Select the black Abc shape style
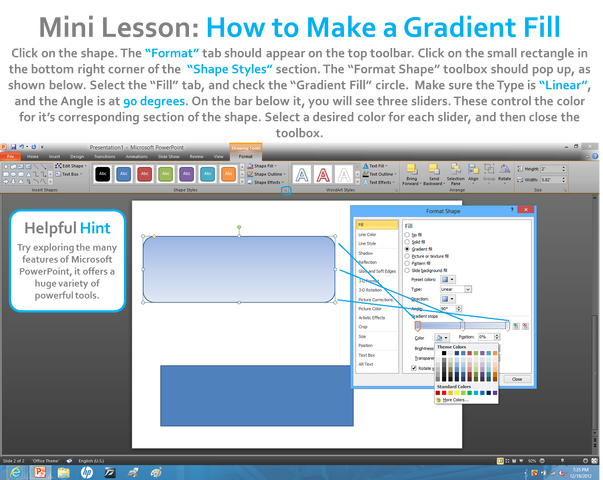 pyautogui.click(x=103, y=174)
